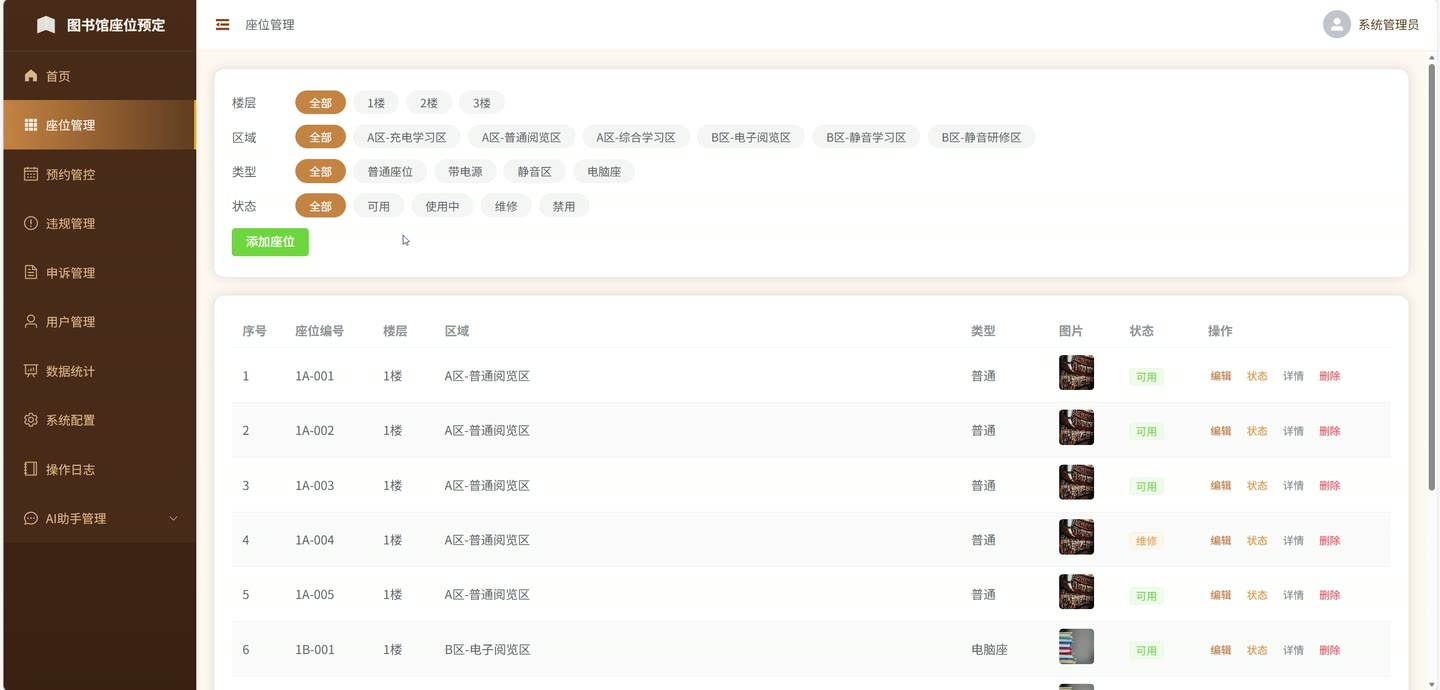Filter by area B区-静音学习区
The image size is (1440, 690).
[x=866, y=137]
